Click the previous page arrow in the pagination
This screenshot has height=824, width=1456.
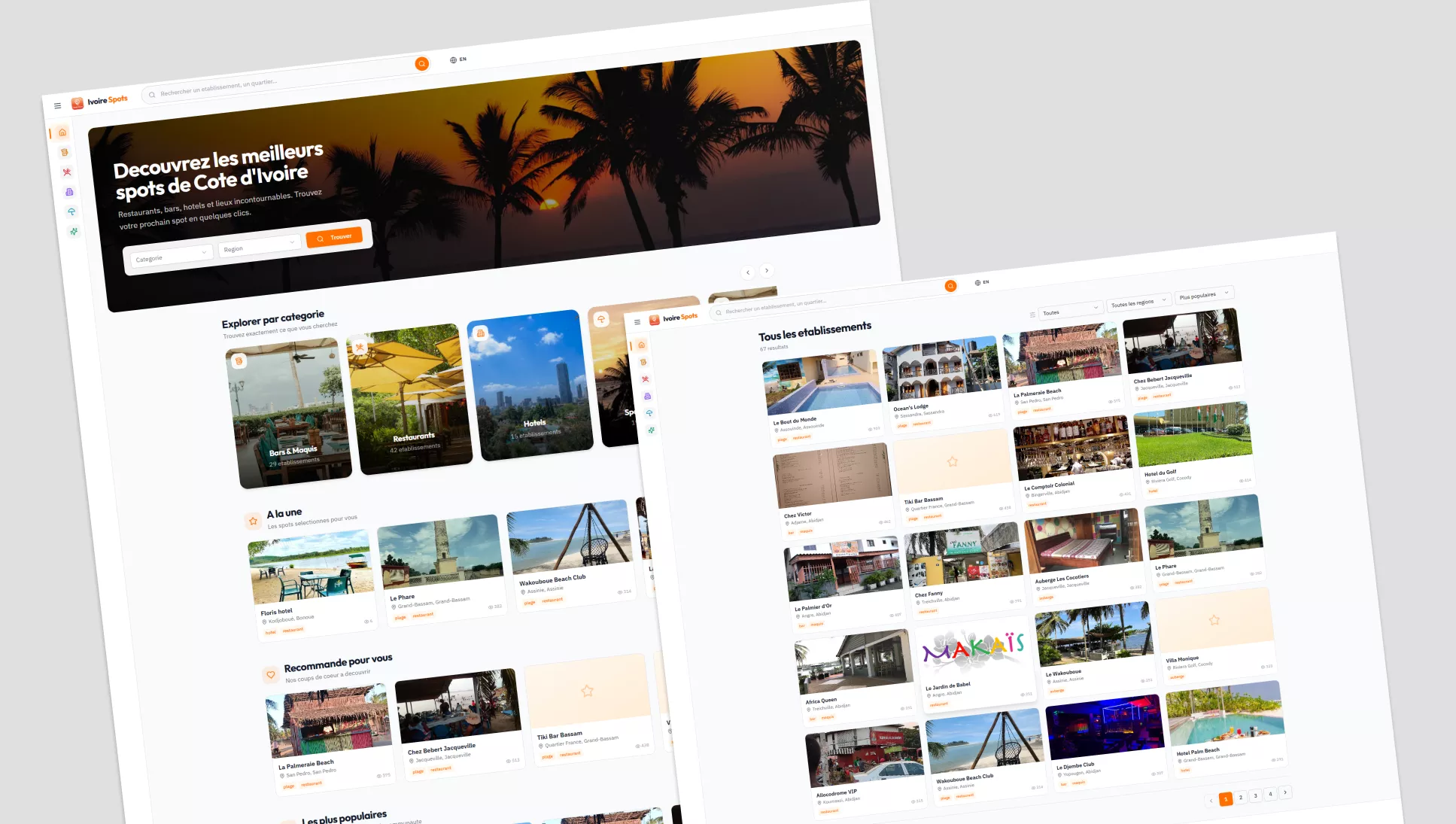click(x=1211, y=801)
